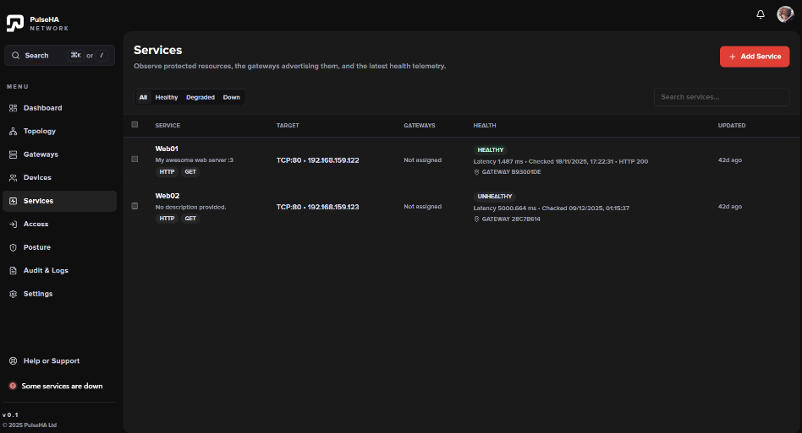Viewport: 802px width, 433px height.
Task: Filter services by Down
Action: tap(231, 97)
